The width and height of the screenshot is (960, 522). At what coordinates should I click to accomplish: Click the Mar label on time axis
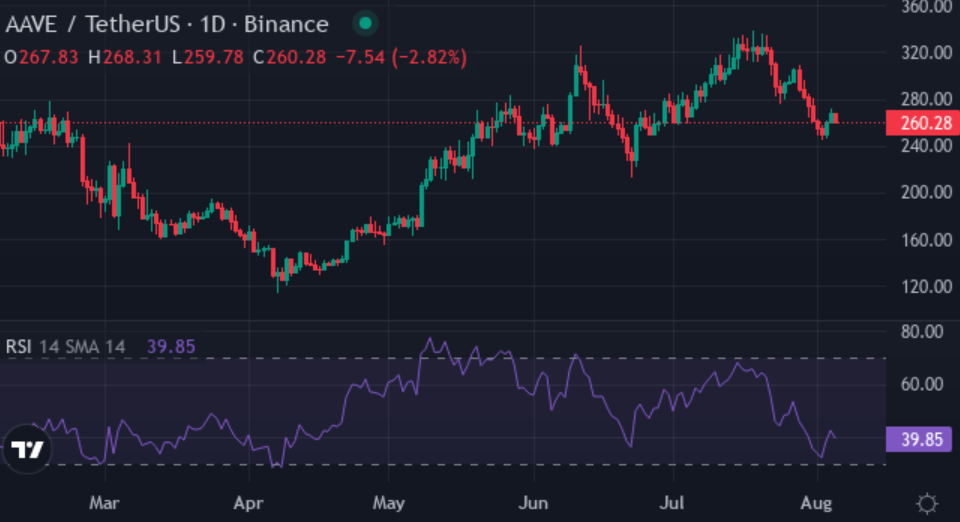pyautogui.click(x=104, y=504)
